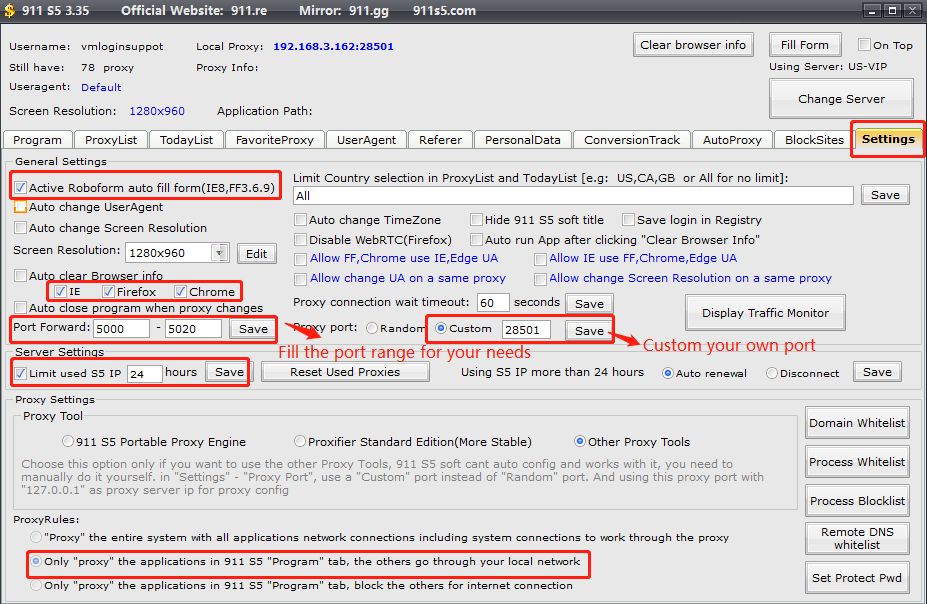Check the On Top checkbox
Viewport: 927px width, 604px height.
point(865,45)
